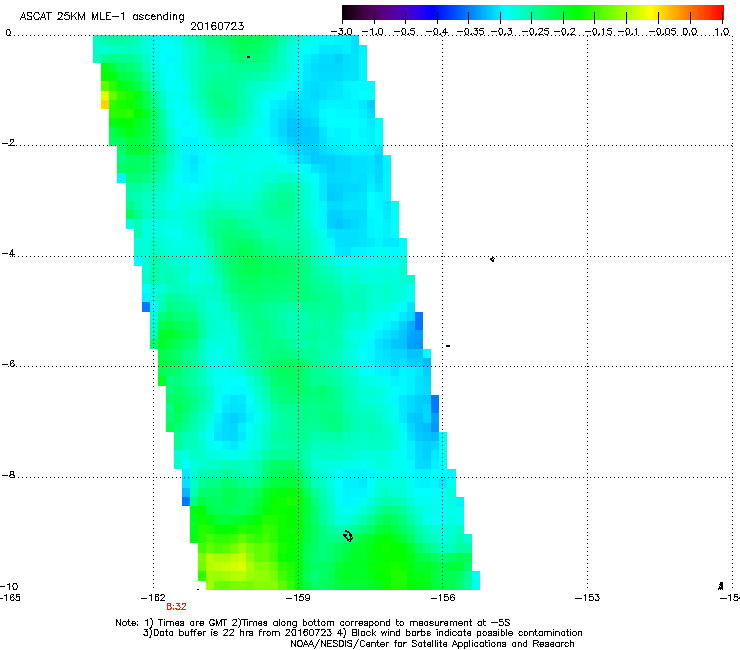
Task: Click the -0.15 color bar label
Action: pyautogui.click(x=599, y=32)
